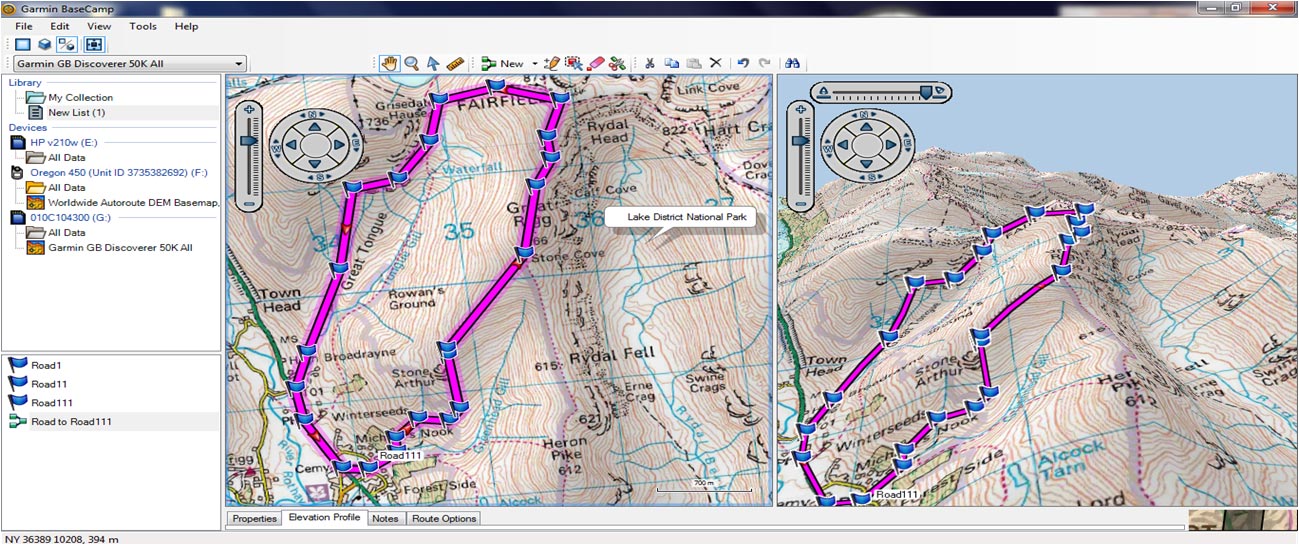Click the New route button
This screenshot has height=545, width=1299.
tap(502, 63)
